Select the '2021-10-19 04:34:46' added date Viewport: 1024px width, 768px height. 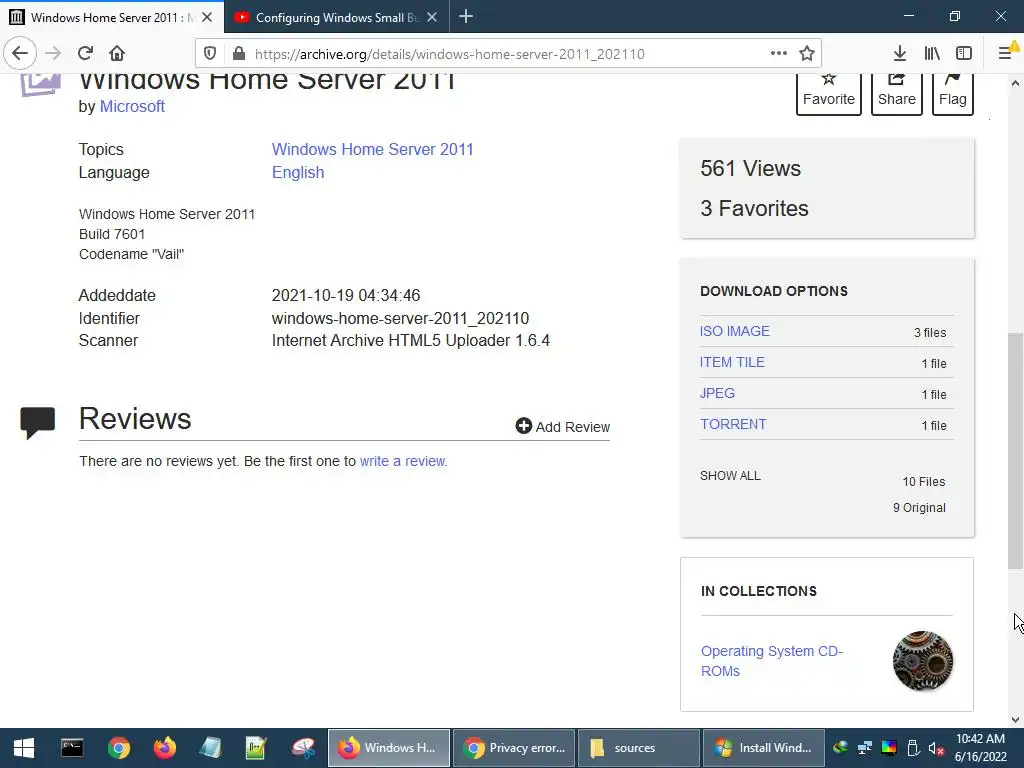click(346, 295)
